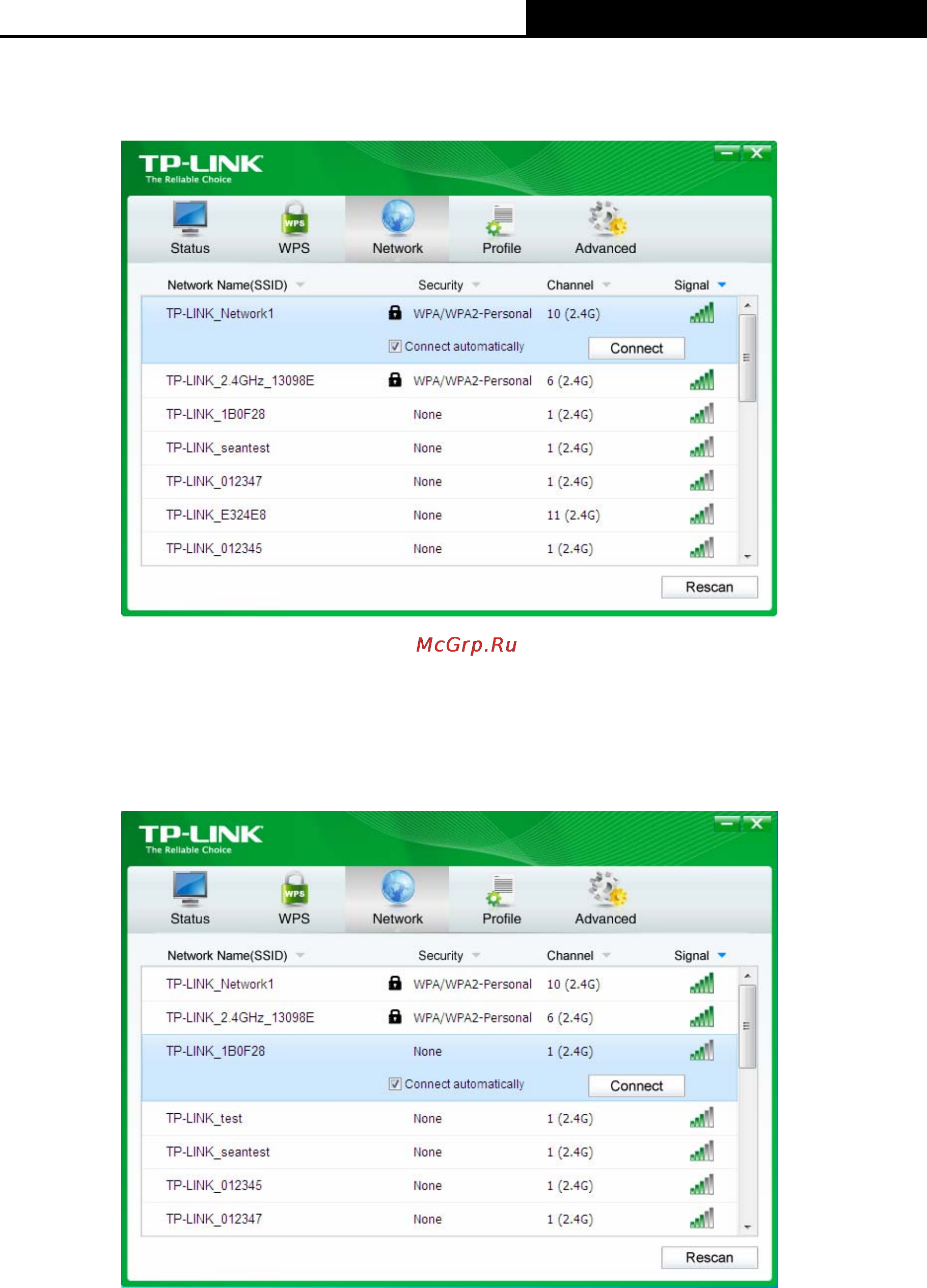Select TP-LINK_012345 row in upper window
Viewport: 927px width, 1288px height.
(x=440, y=548)
